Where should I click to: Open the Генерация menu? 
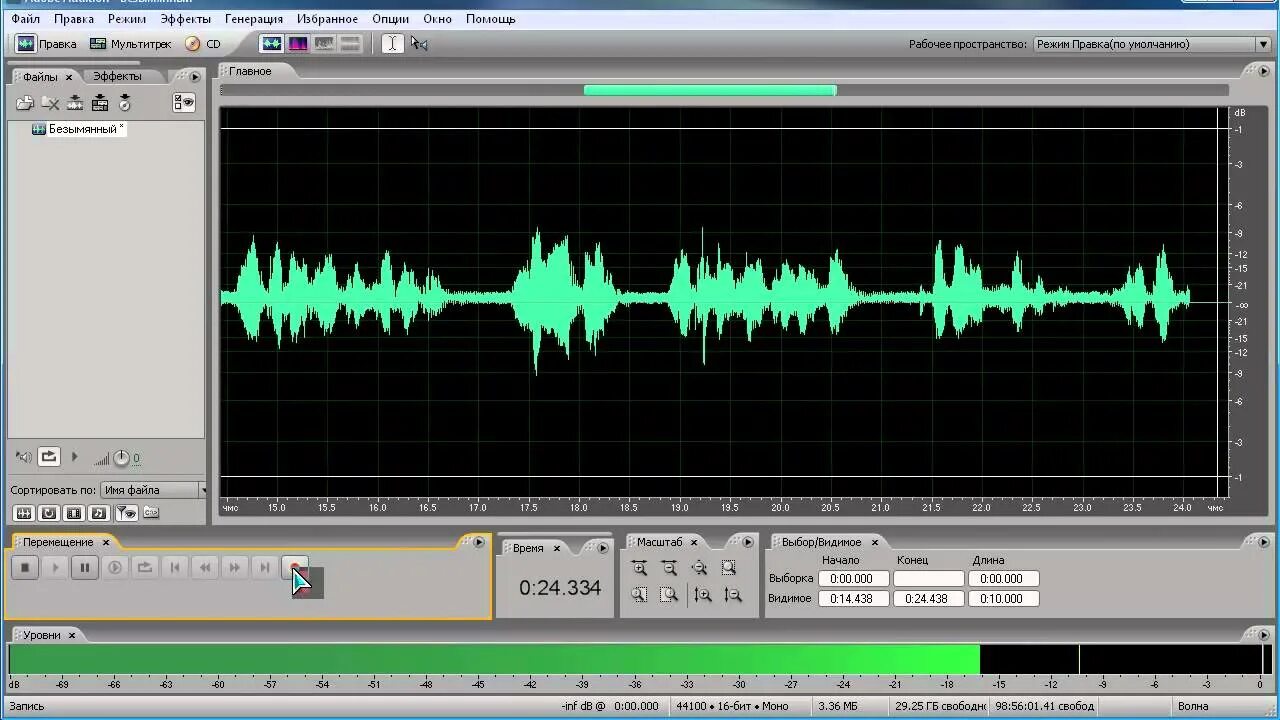pyautogui.click(x=254, y=19)
